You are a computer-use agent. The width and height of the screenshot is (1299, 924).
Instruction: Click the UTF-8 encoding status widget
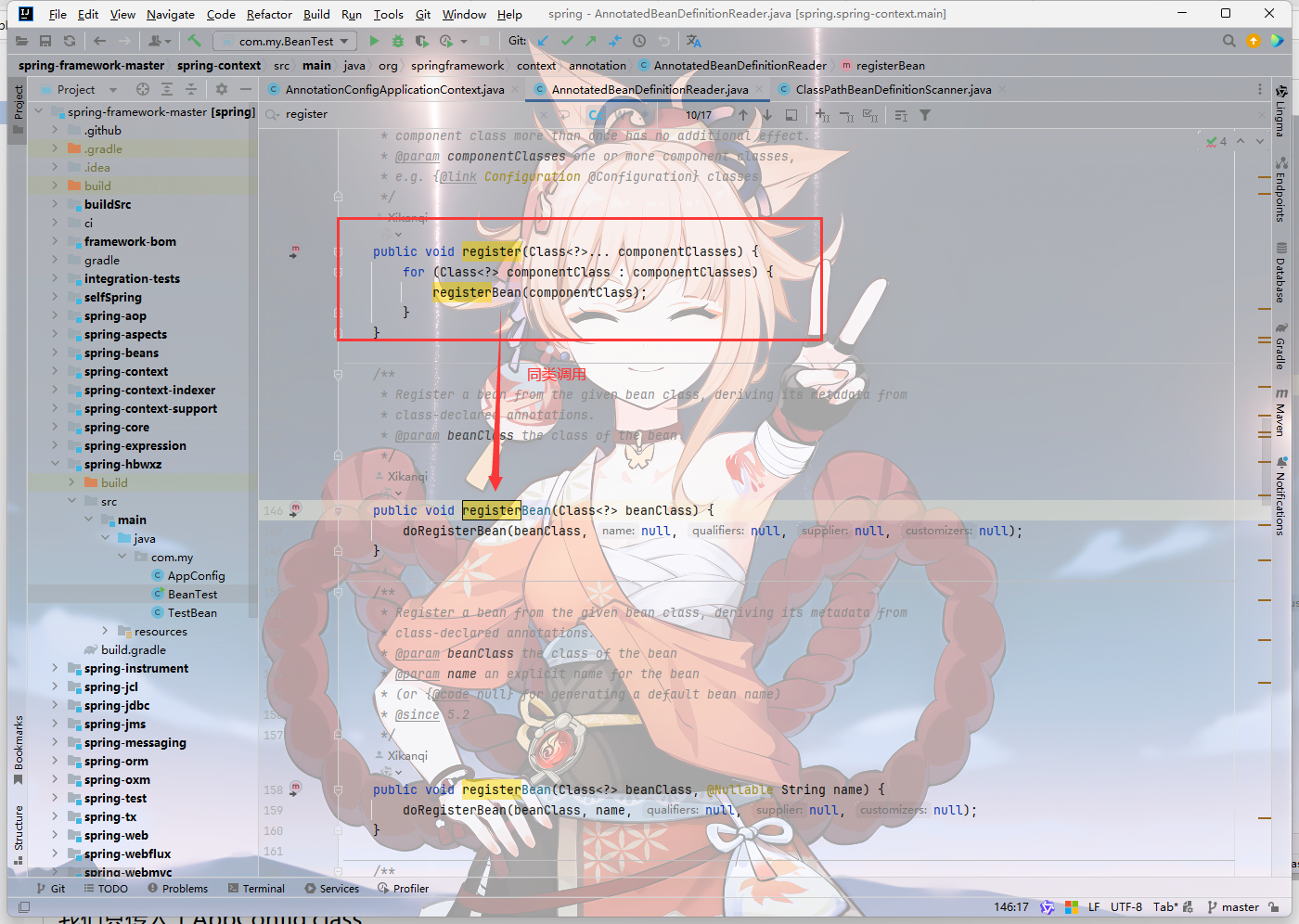[x=1126, y=906]
